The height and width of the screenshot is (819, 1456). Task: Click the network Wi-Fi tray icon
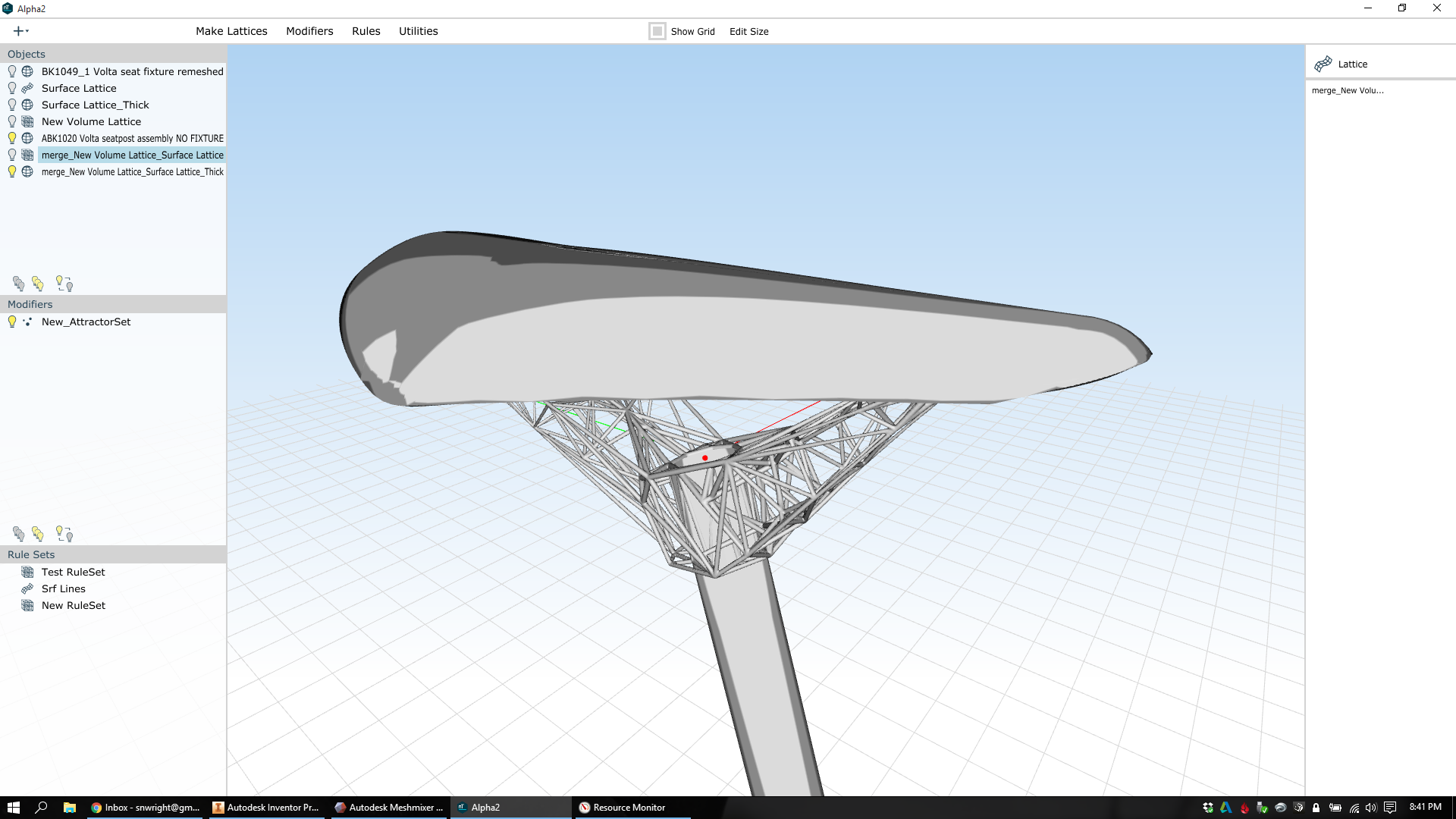1354,808
